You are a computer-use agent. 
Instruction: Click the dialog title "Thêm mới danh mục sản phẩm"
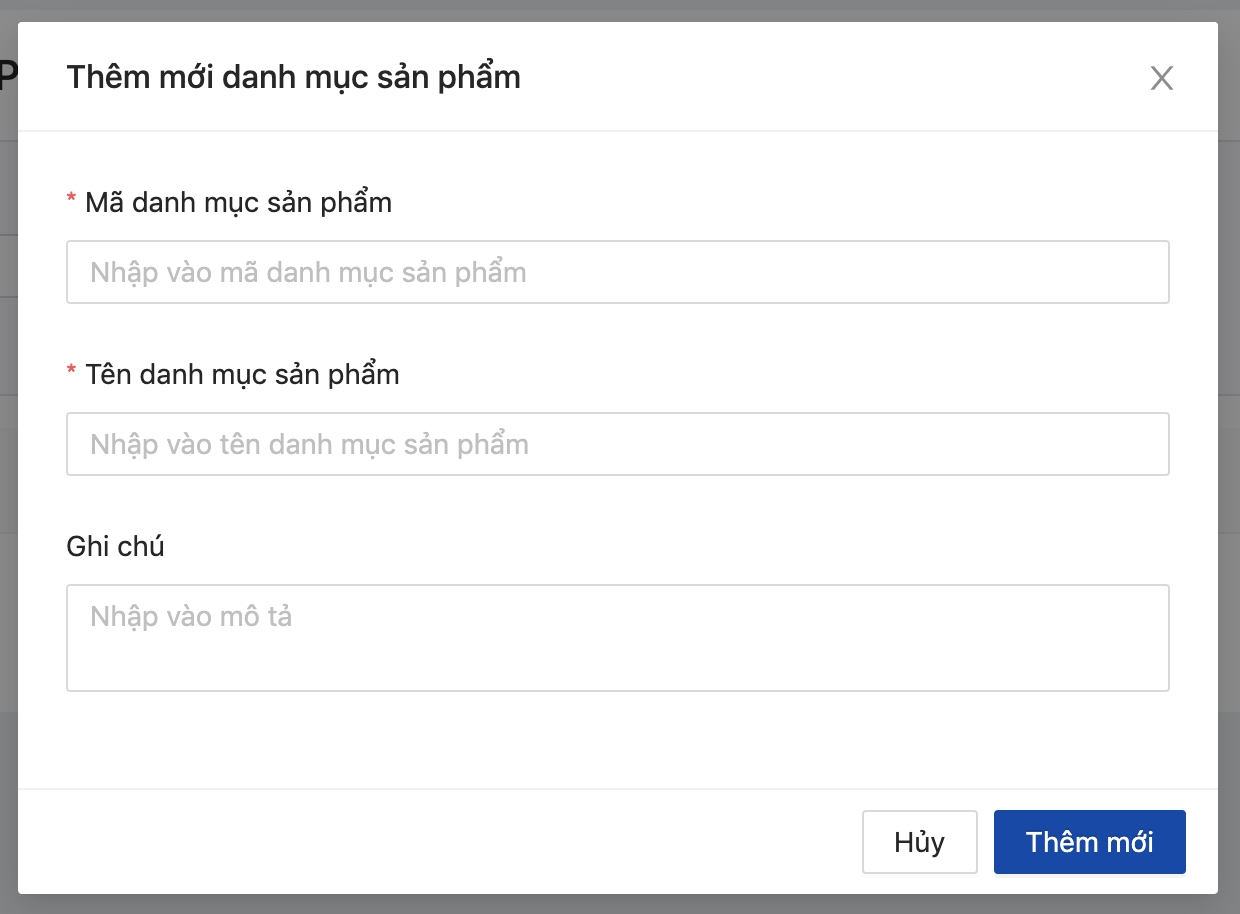[293, 77]
